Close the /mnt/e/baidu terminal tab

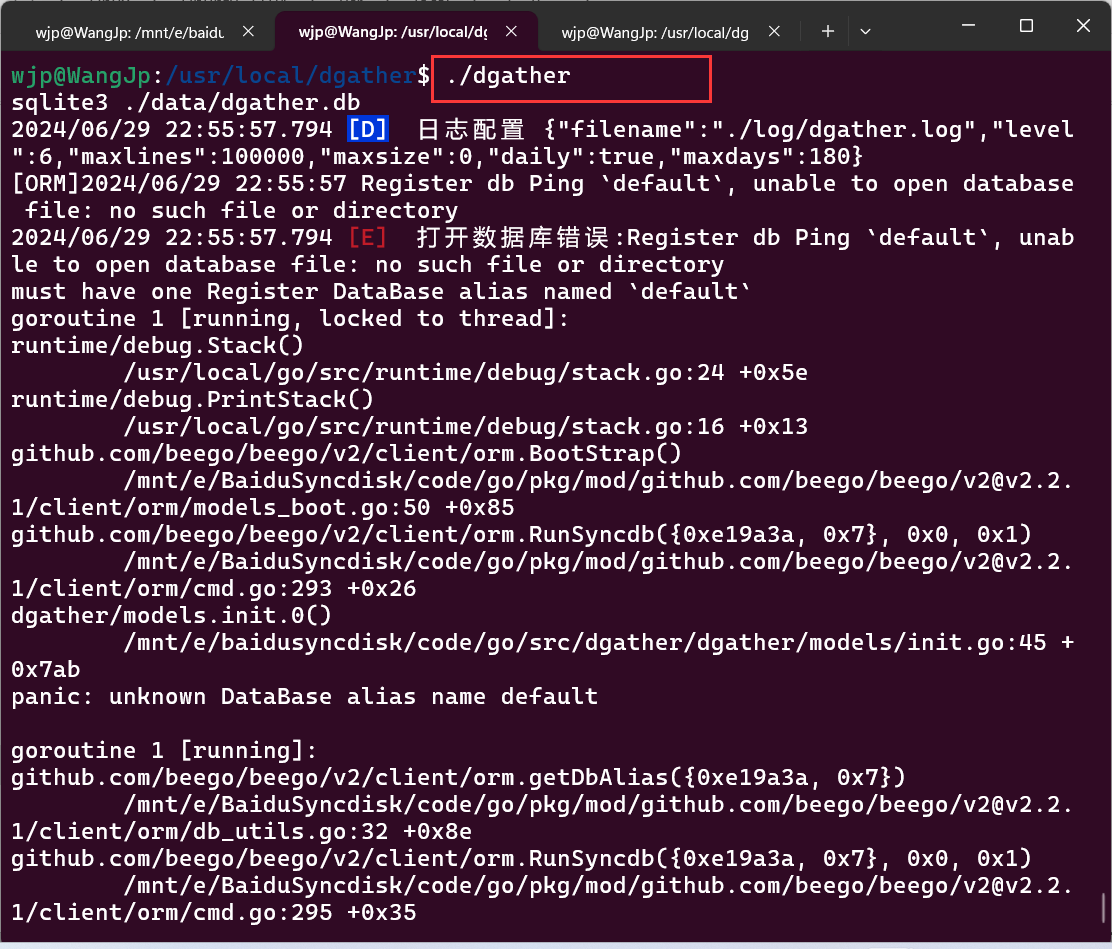pos(249,32)
